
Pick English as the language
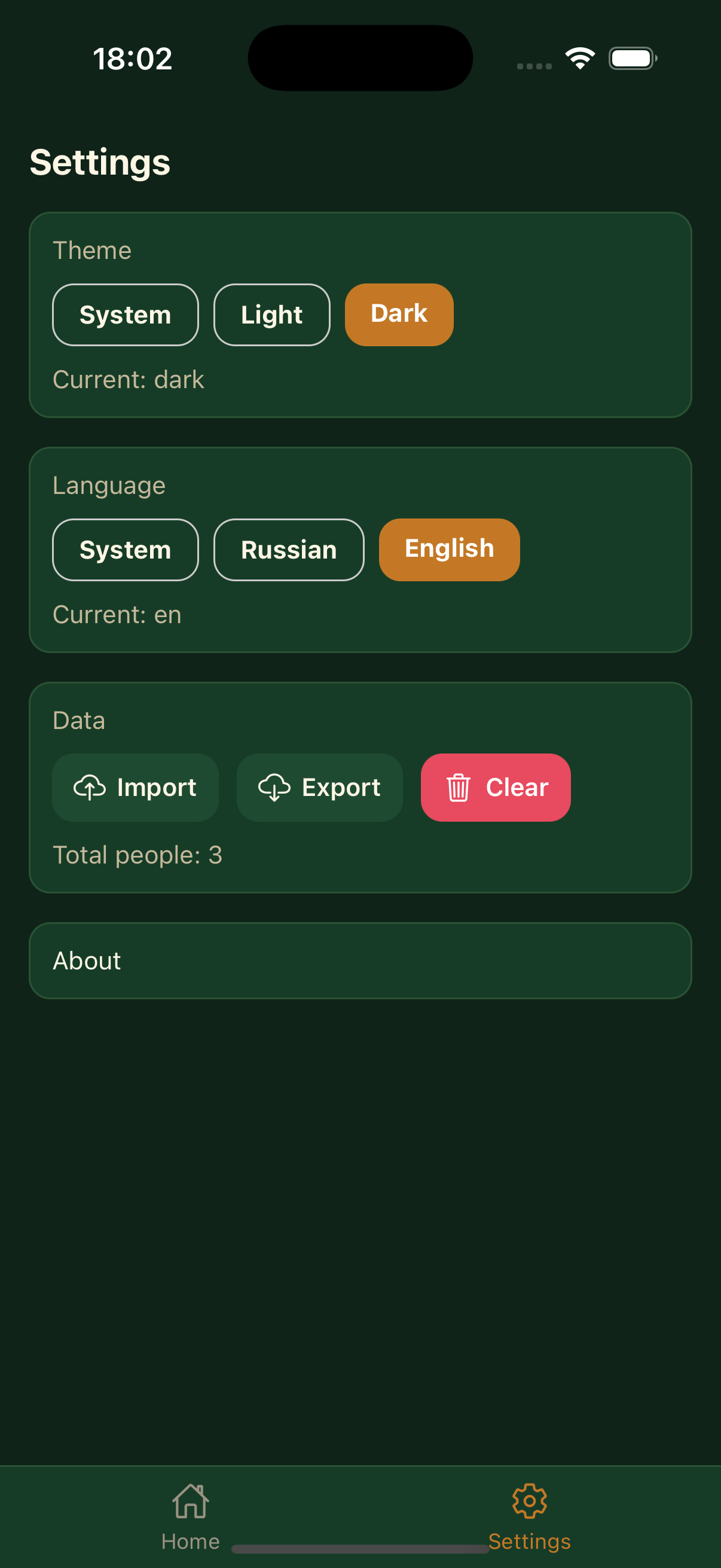[x=449, y=550]
